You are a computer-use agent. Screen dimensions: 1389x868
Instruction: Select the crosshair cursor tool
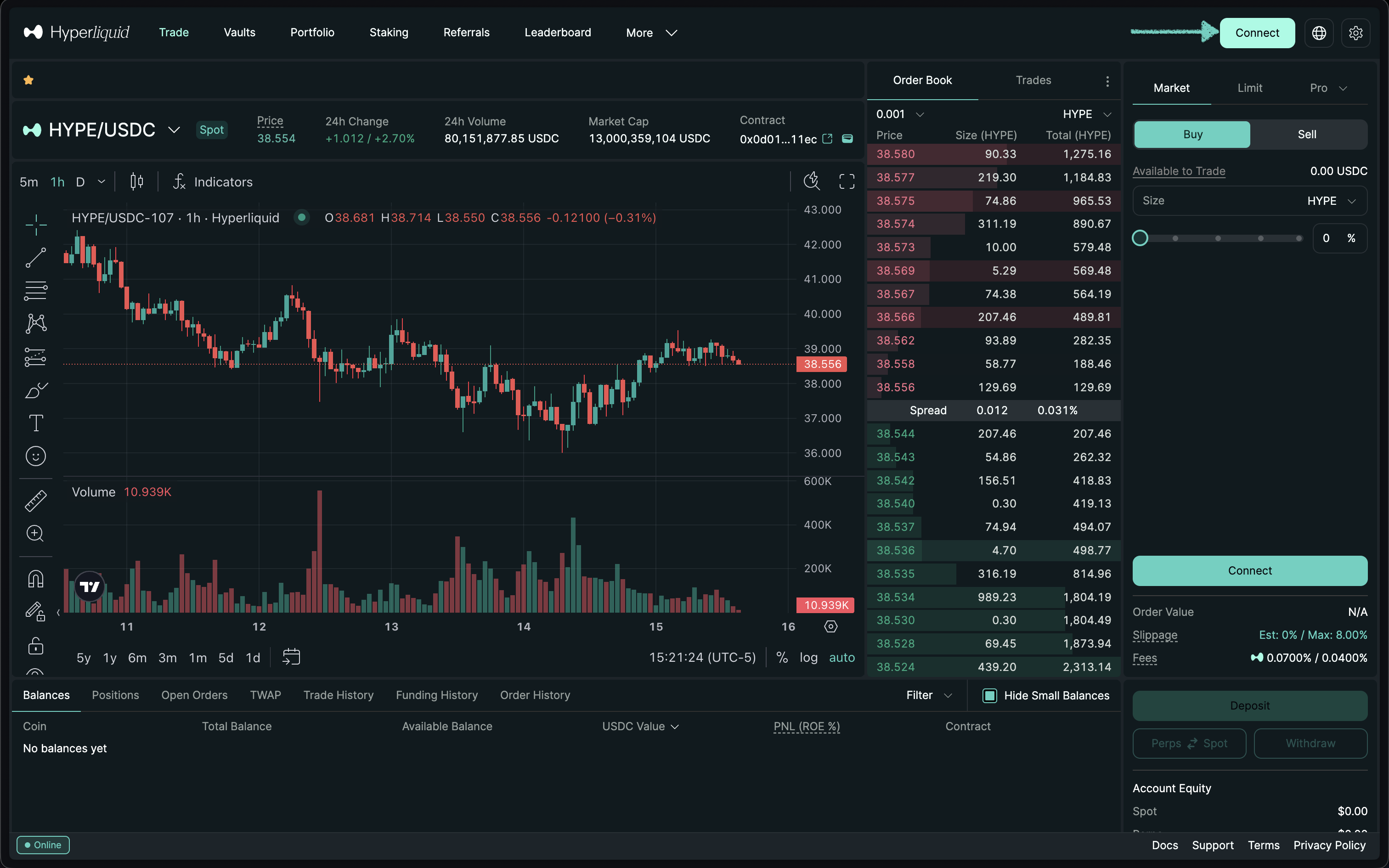pos(35,225)
